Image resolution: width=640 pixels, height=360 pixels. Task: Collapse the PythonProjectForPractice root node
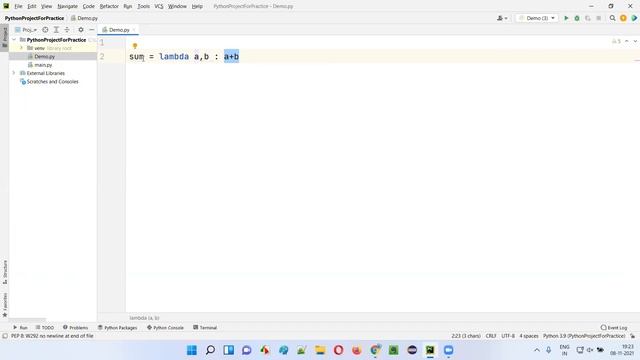point(14,40)
